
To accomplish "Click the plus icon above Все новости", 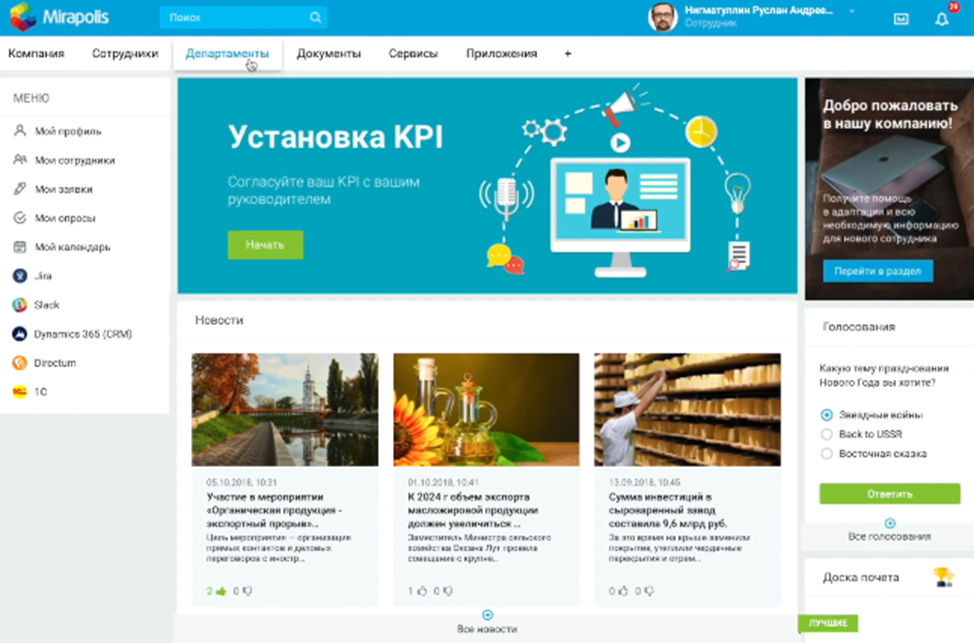I will click(488, 615).
